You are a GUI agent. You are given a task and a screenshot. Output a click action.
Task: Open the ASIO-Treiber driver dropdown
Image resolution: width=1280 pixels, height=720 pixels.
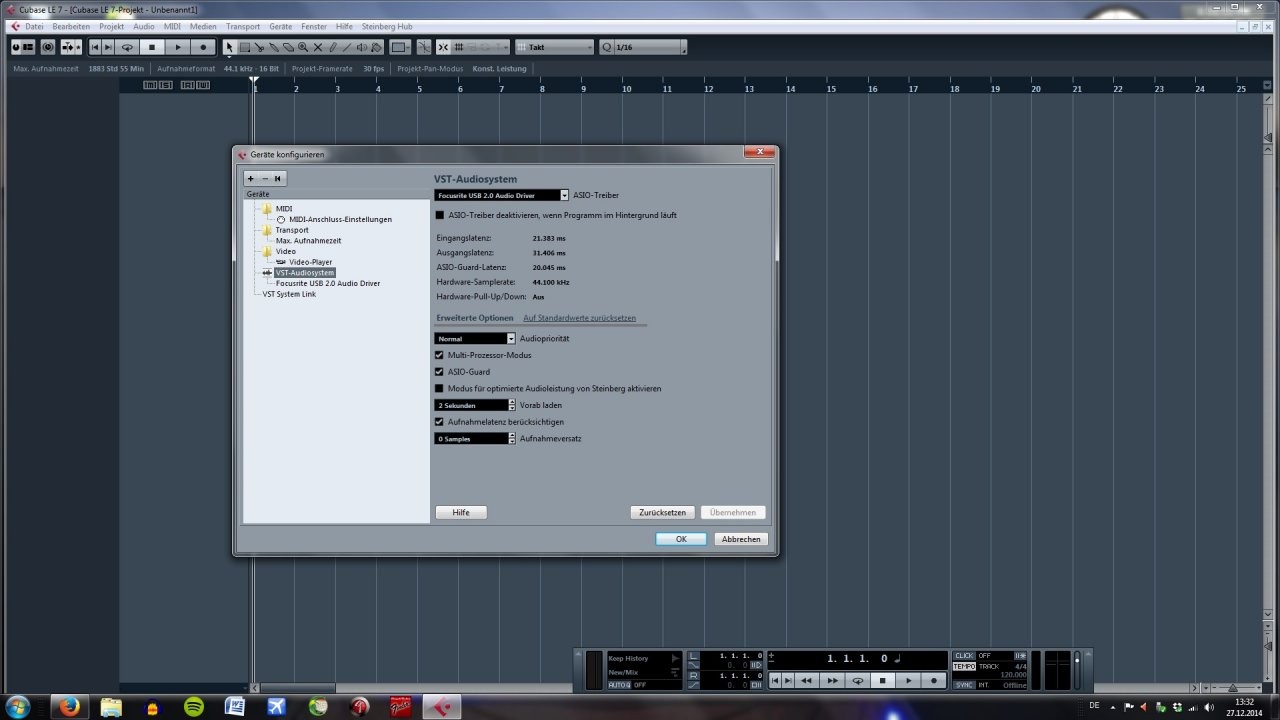coord(501,195)
